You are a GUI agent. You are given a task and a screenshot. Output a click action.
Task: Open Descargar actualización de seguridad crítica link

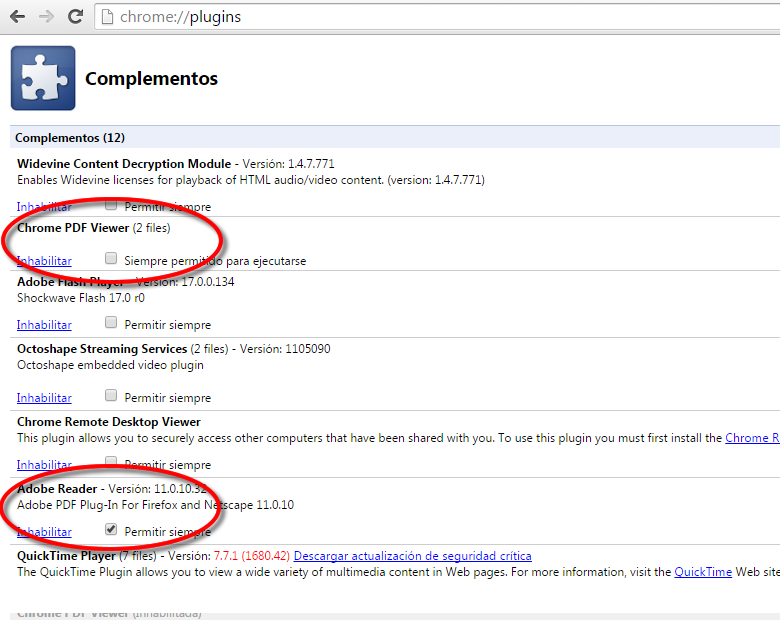tap(412, 555)
